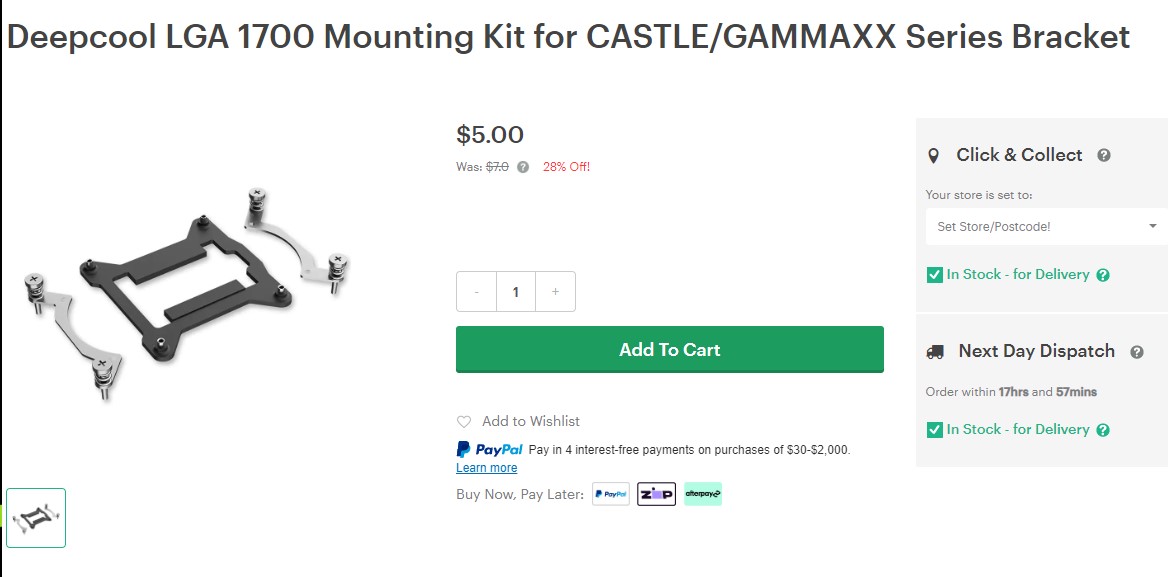Select the Afterpay pay-later icon
Screen dimensions: 1168x577
703,494
